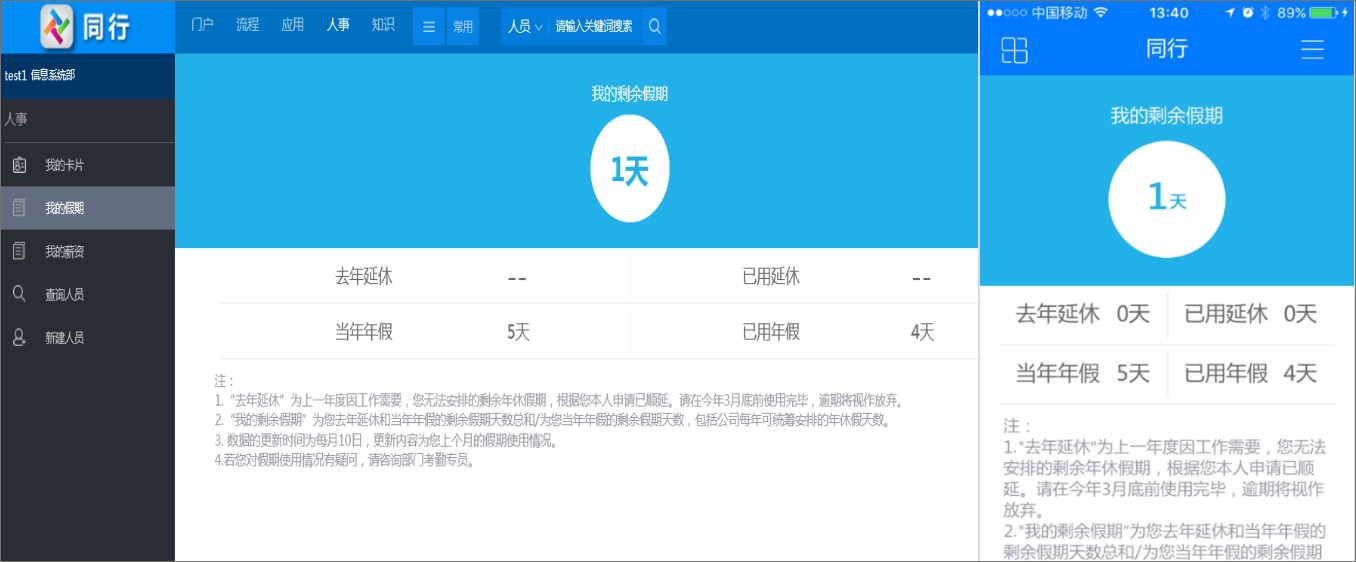Open the 门户 menu item
The image size is (1356, 562).
click(x=202, y=25)
